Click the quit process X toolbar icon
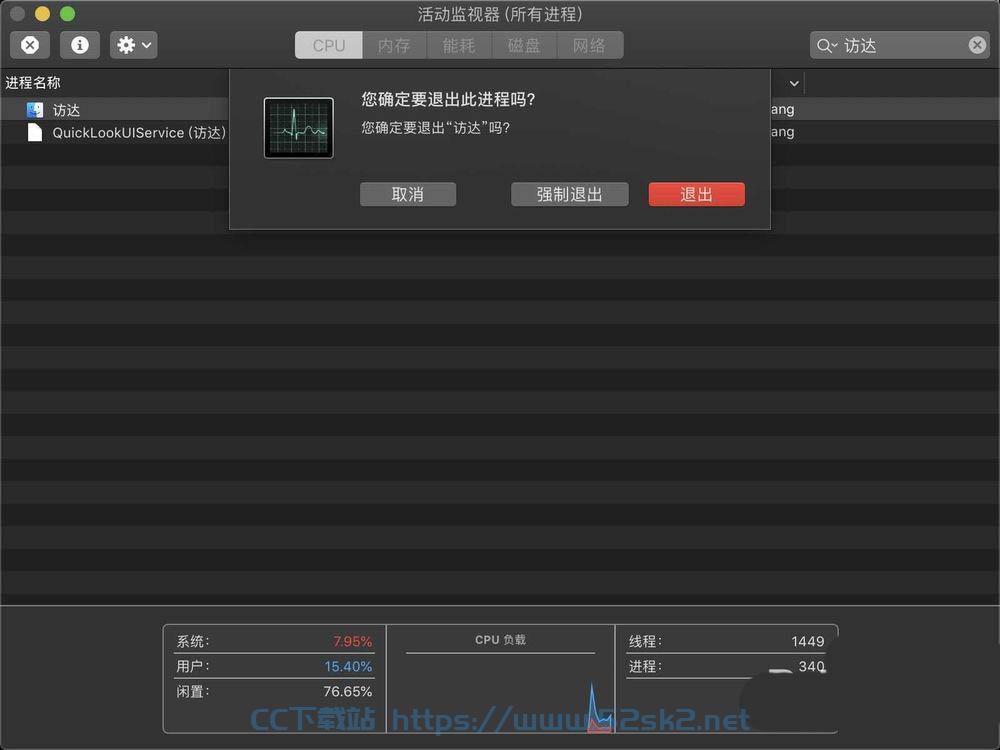The height and width of the screenshot is (750, 1000). (x=29, y=45)
